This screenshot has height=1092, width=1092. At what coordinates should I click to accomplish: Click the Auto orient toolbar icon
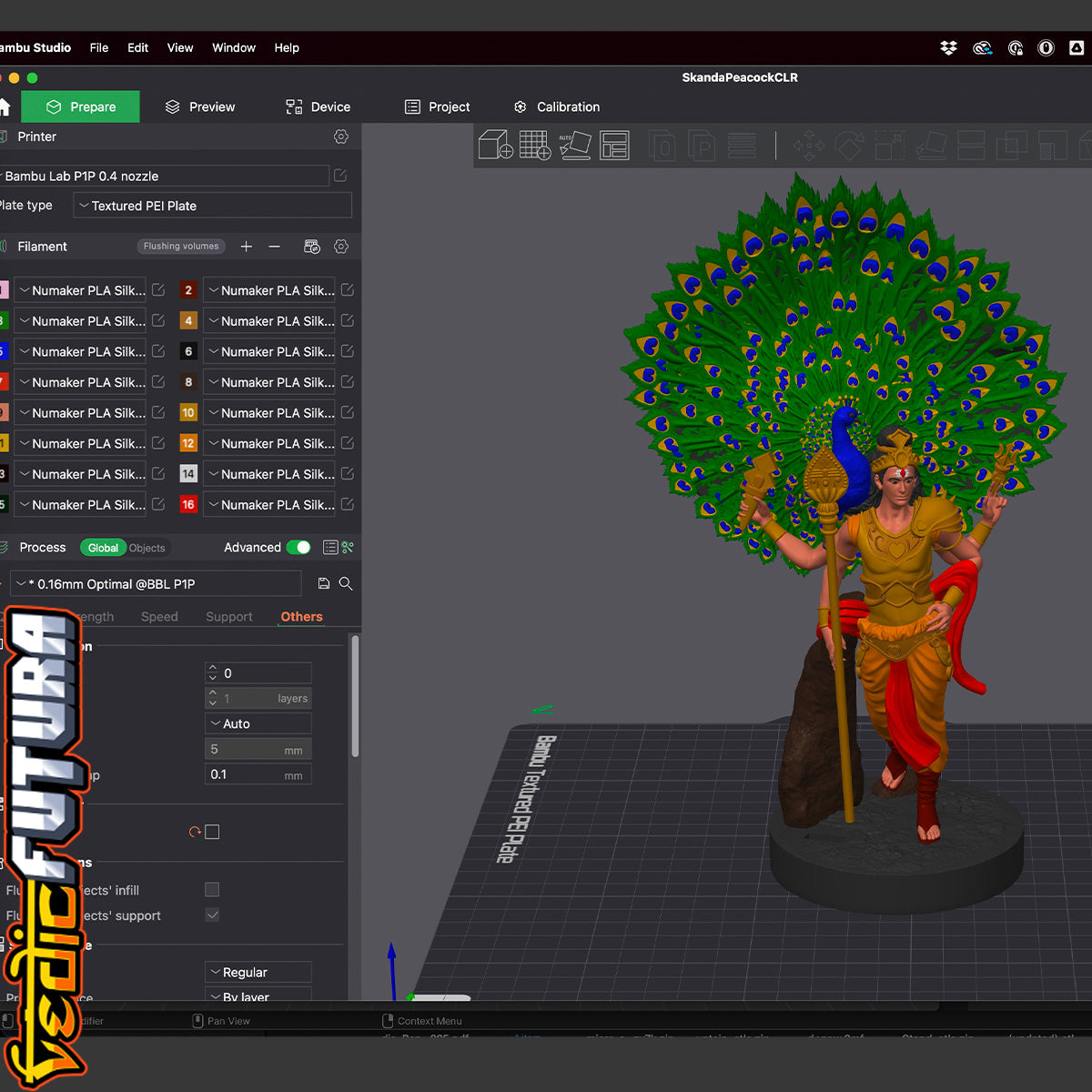click(x=574, y=146)
